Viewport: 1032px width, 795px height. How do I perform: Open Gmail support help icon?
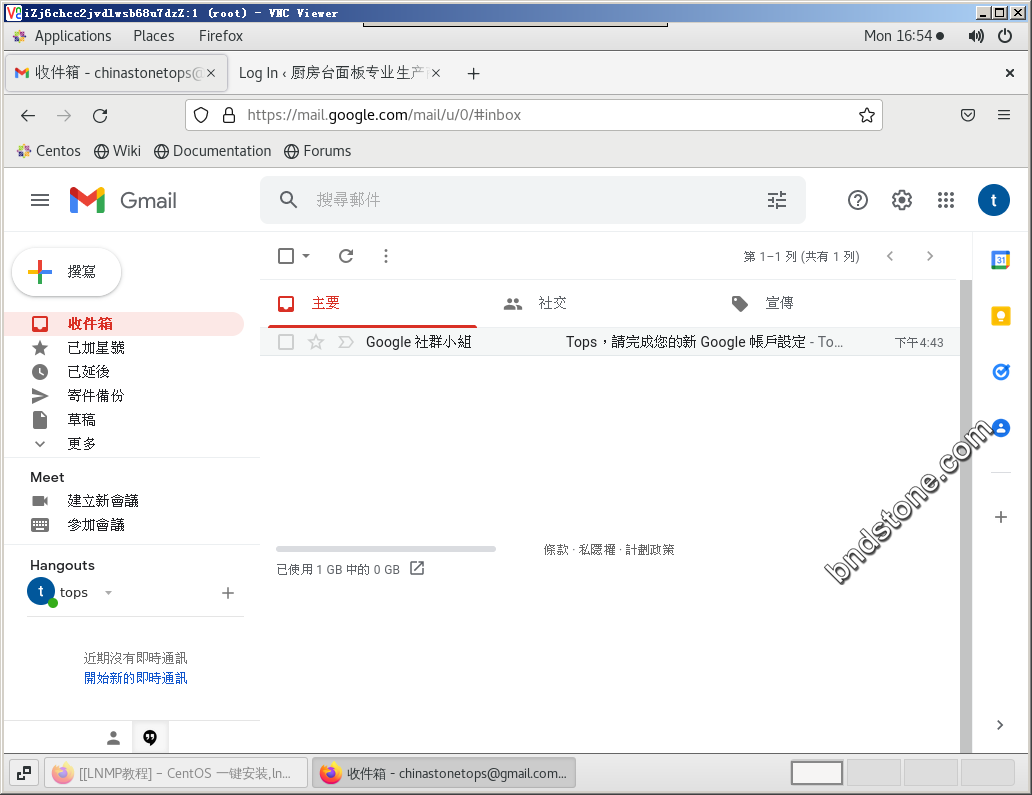[x=858, y=200]
